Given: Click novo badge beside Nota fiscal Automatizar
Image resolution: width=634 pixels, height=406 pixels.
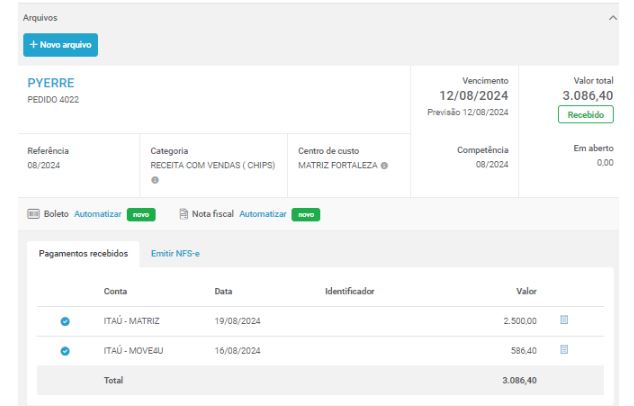Looking at the screenshot, I should pyautogui.click(x=306, y=215).
